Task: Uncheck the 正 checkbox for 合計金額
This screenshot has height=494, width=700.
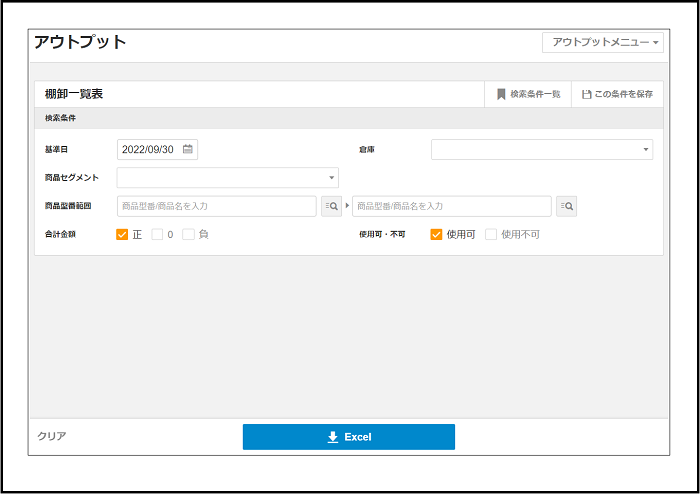Action: [122, 234]
